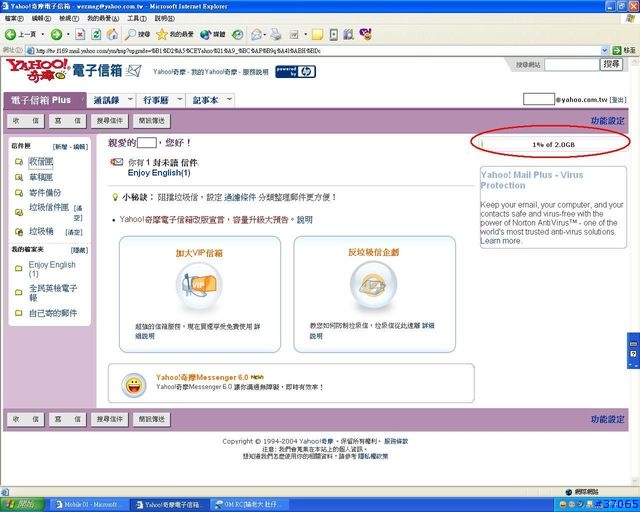
Task: Click the green Forward arrow button
Action: pos(56,34)
